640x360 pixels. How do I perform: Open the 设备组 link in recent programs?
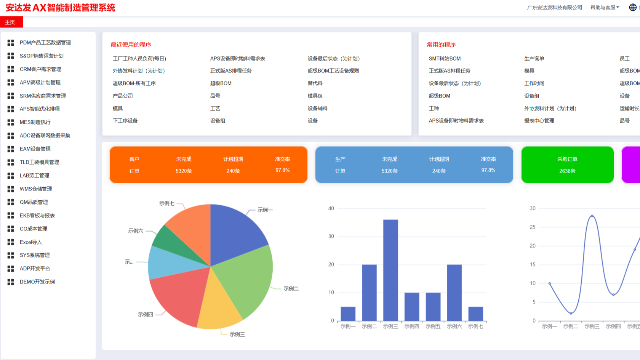pyautogui.click(x=218, y=121)
